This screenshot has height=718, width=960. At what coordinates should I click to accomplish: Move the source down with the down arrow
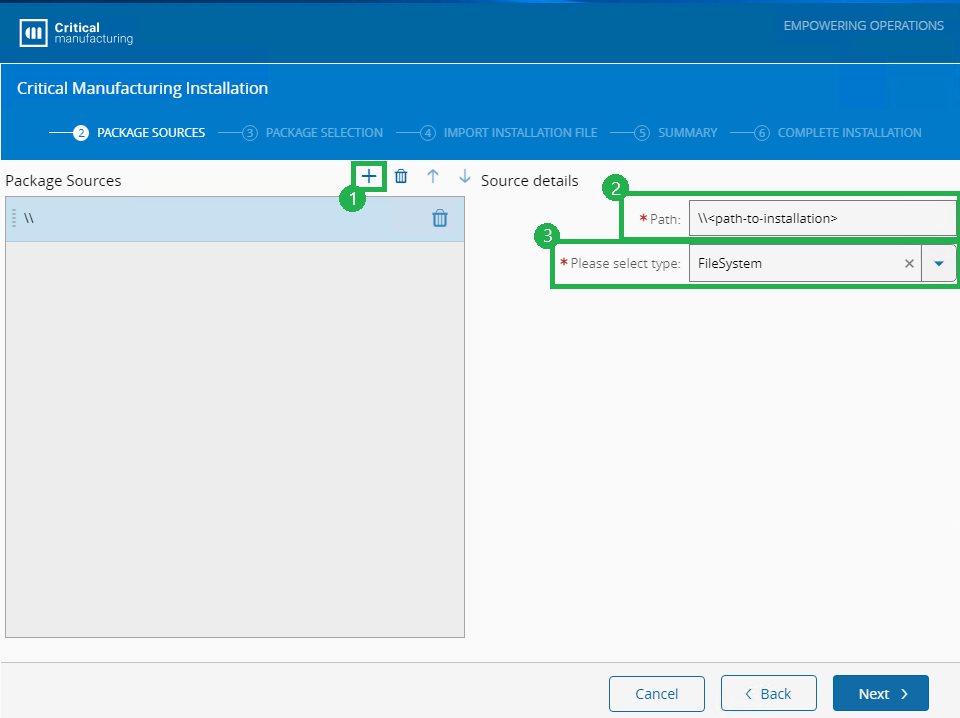point(465,177)
